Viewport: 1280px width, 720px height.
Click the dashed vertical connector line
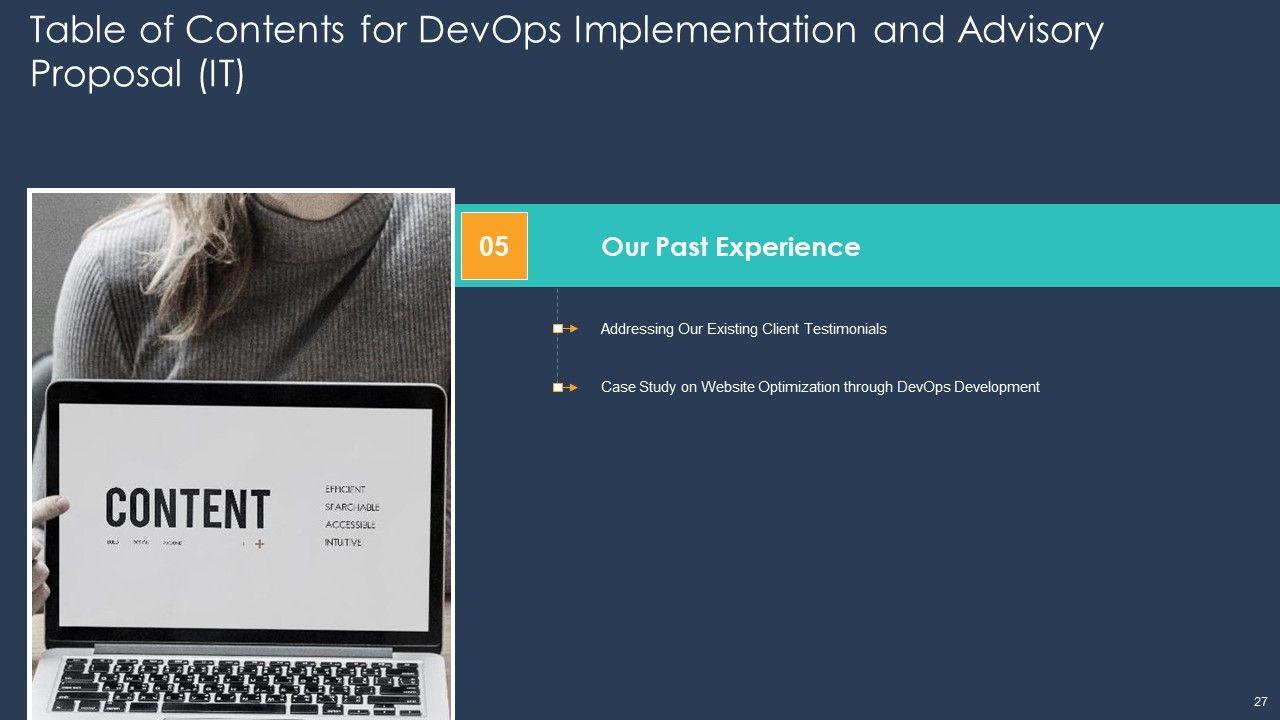(x=557, y=355)
